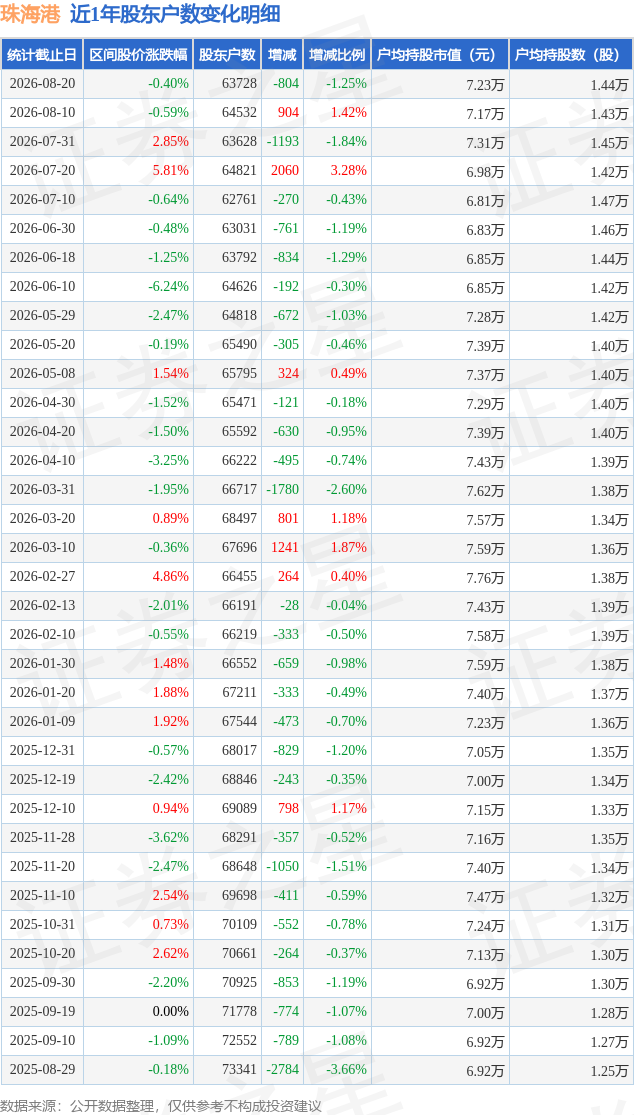Select the -2784 decrease value
The image size is (634, 1115).
pos(282,1069)
